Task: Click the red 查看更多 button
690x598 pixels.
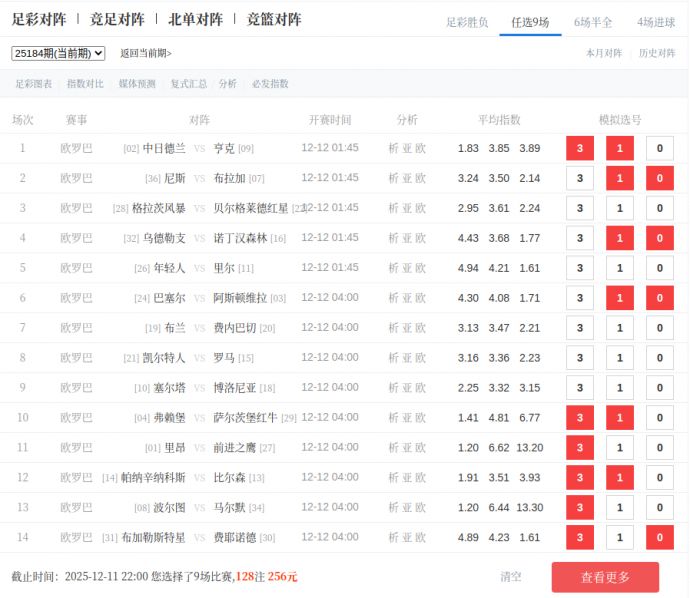Action: (605, 577)
